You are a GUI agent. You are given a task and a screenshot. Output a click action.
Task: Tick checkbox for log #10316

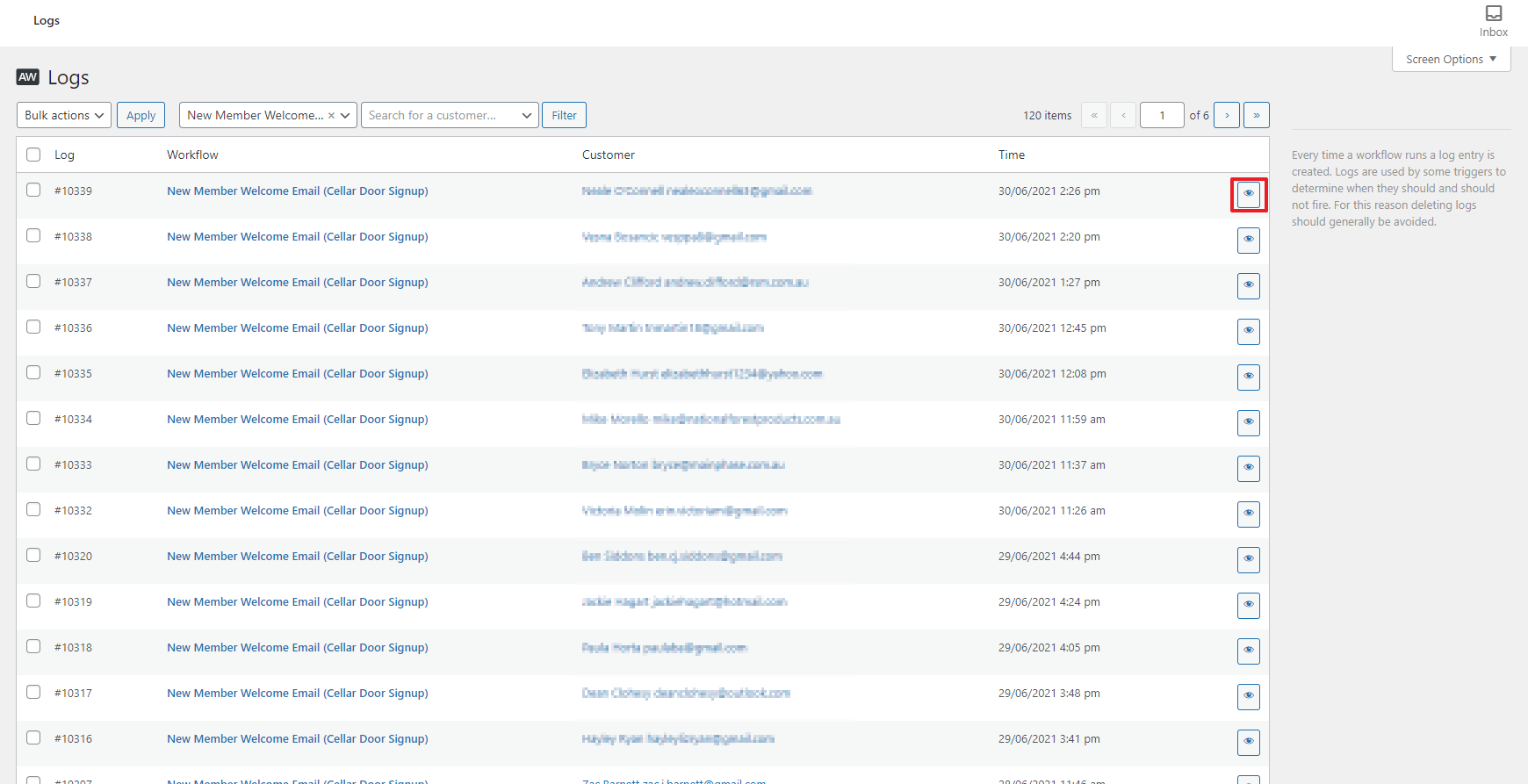pyautogui.click(x=33, y=737)
